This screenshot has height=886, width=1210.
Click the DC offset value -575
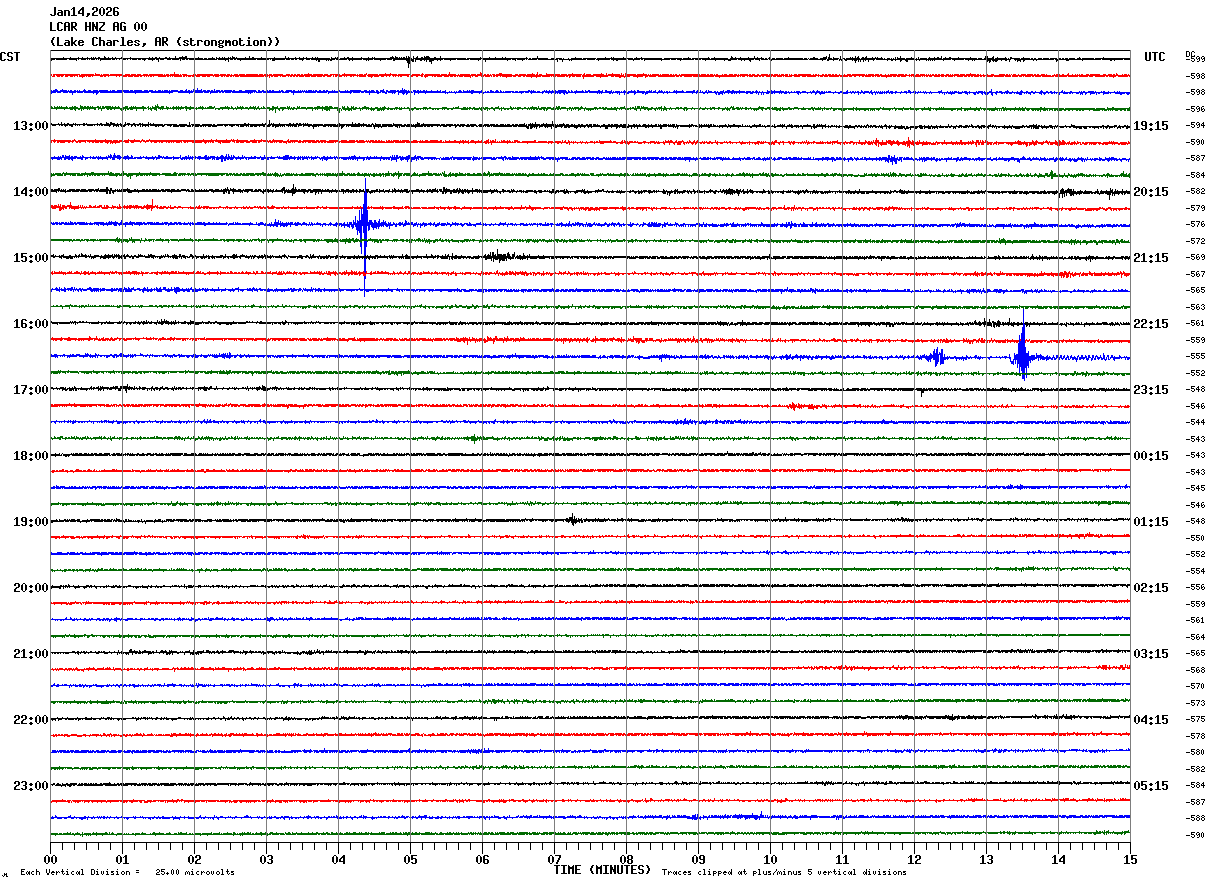tap(1195, 720)
